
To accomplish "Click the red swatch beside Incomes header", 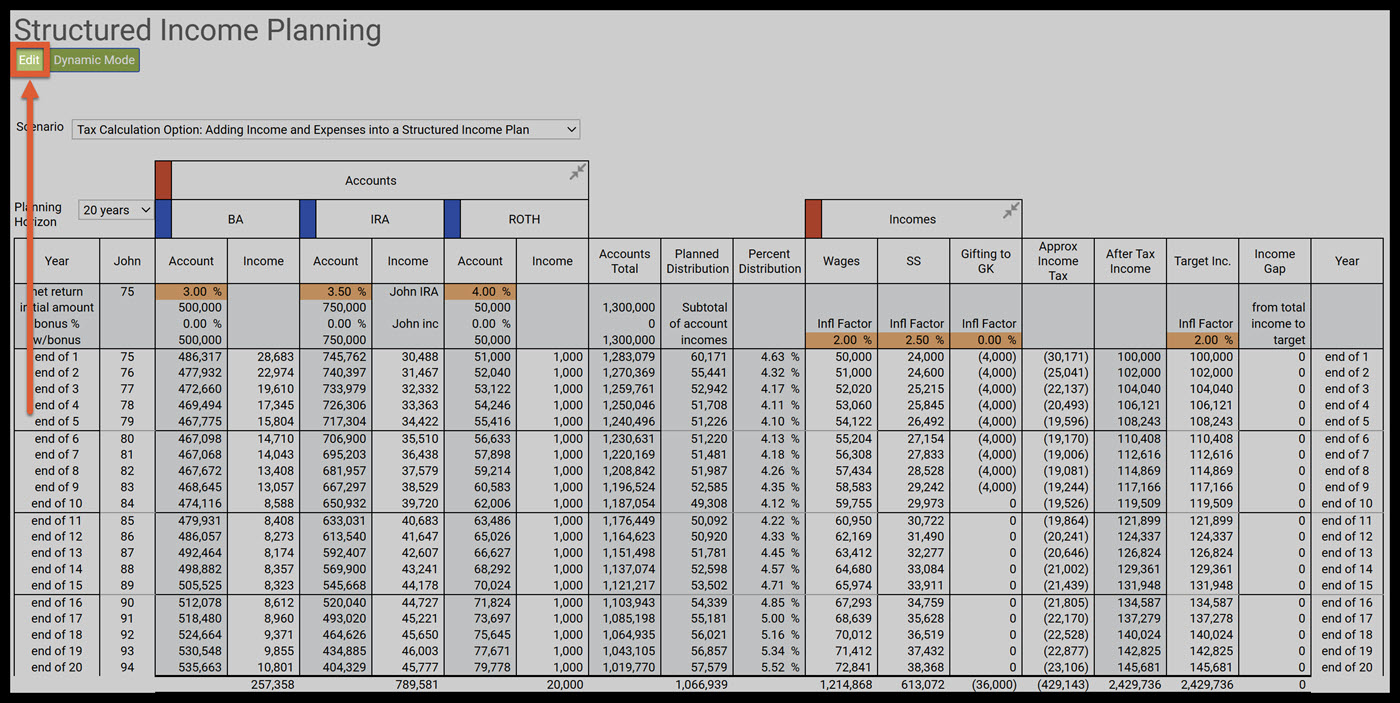I will click(x=813, y=218).
